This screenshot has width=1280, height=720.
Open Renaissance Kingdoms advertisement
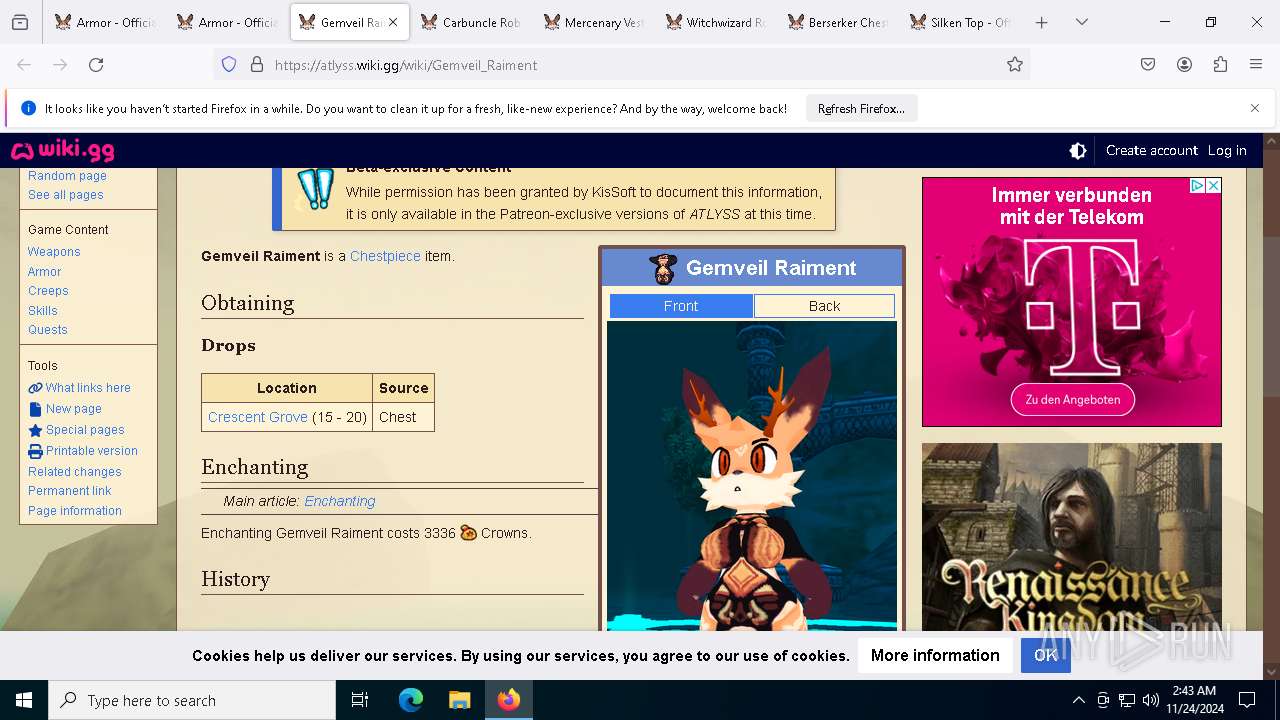[1072, 537]
